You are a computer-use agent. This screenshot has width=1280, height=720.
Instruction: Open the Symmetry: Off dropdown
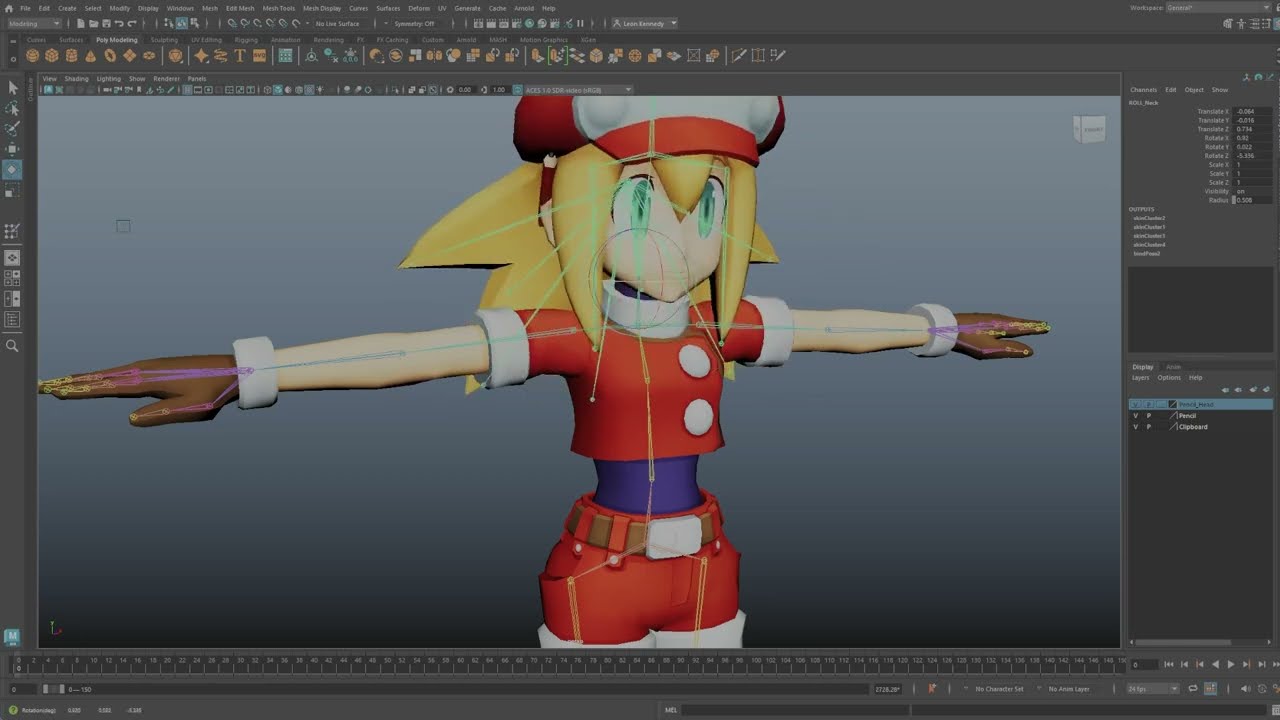[414, 23]
